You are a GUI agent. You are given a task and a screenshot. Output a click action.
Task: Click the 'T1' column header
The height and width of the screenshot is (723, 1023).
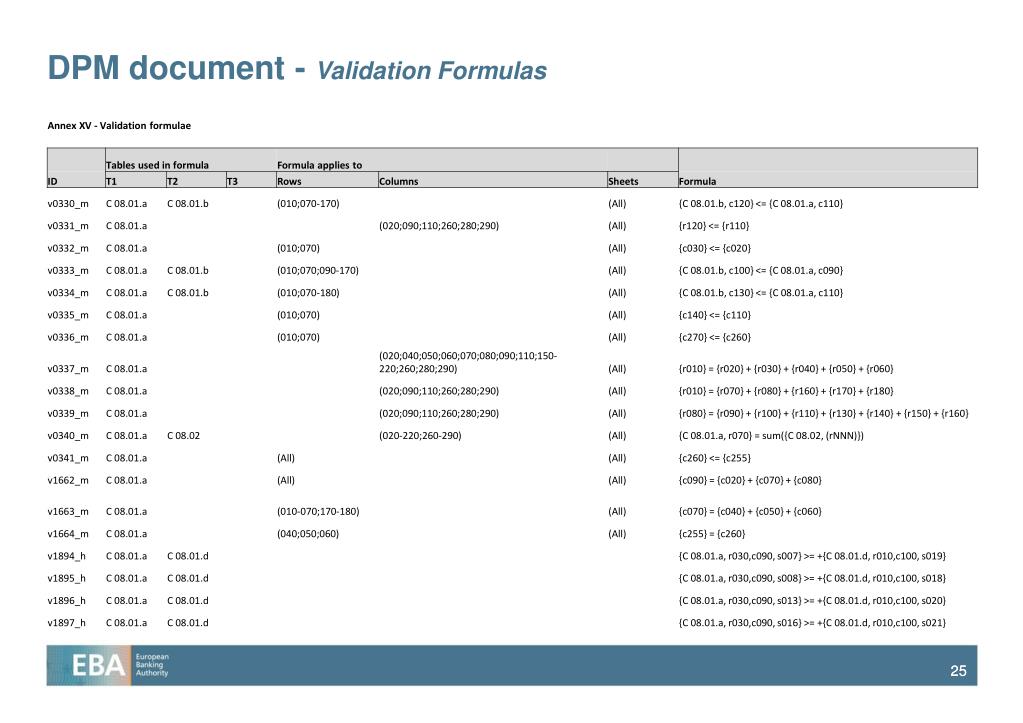111,181
